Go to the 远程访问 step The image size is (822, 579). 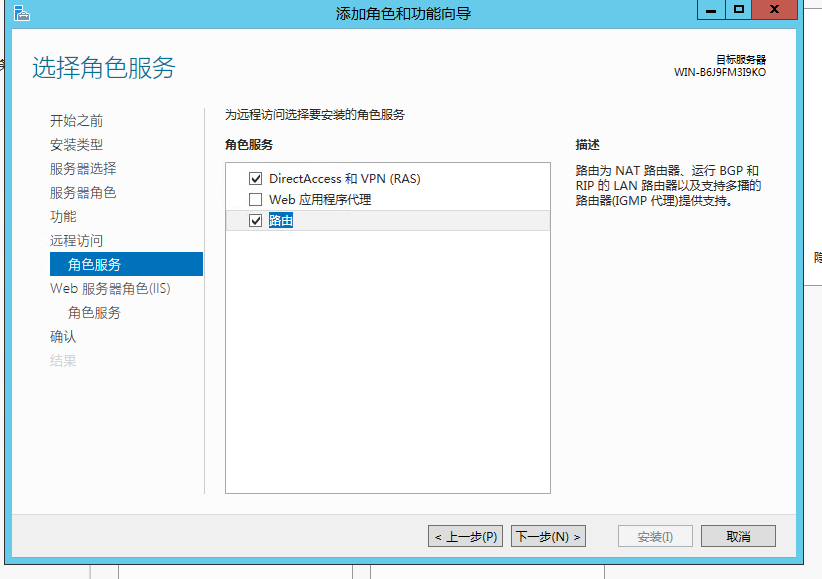[76, 241]
